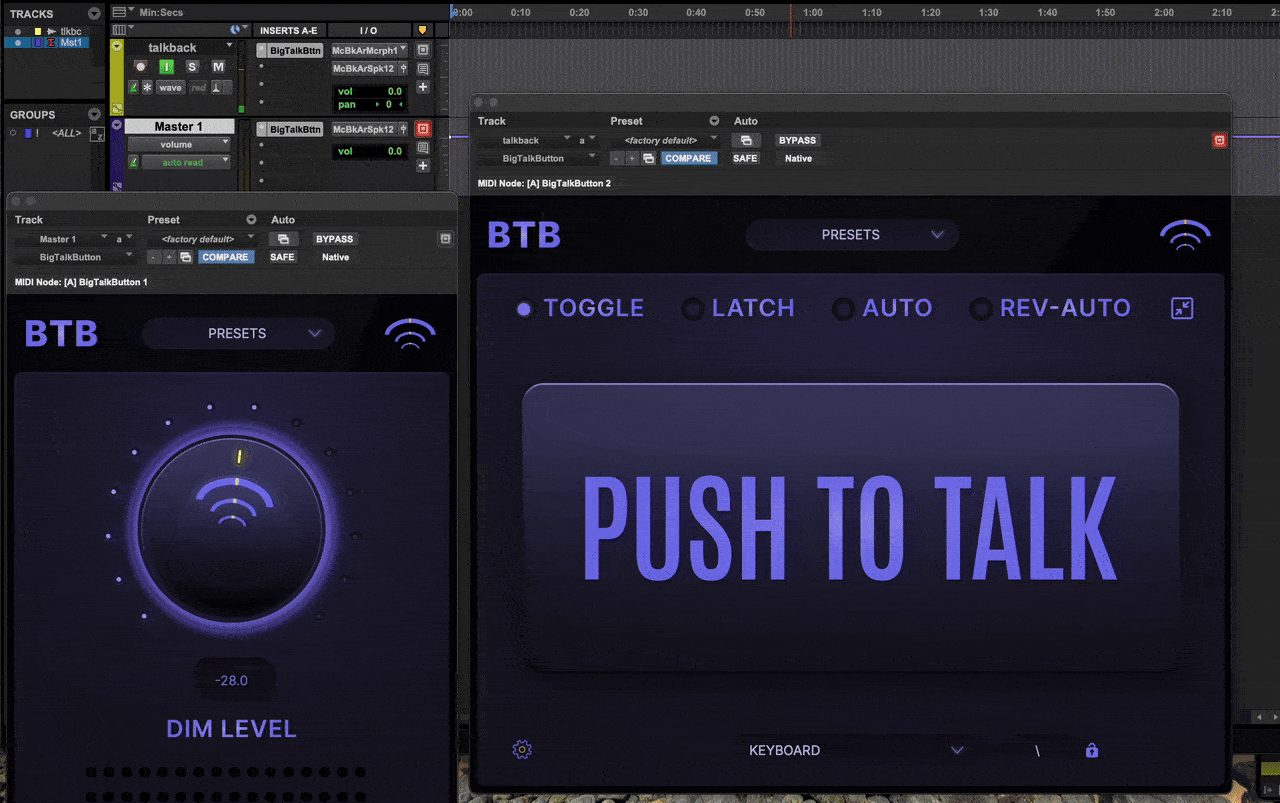Select the TOGGLE mode radio button
Screen dimensions: 1280x803
[x=524, y=308]
